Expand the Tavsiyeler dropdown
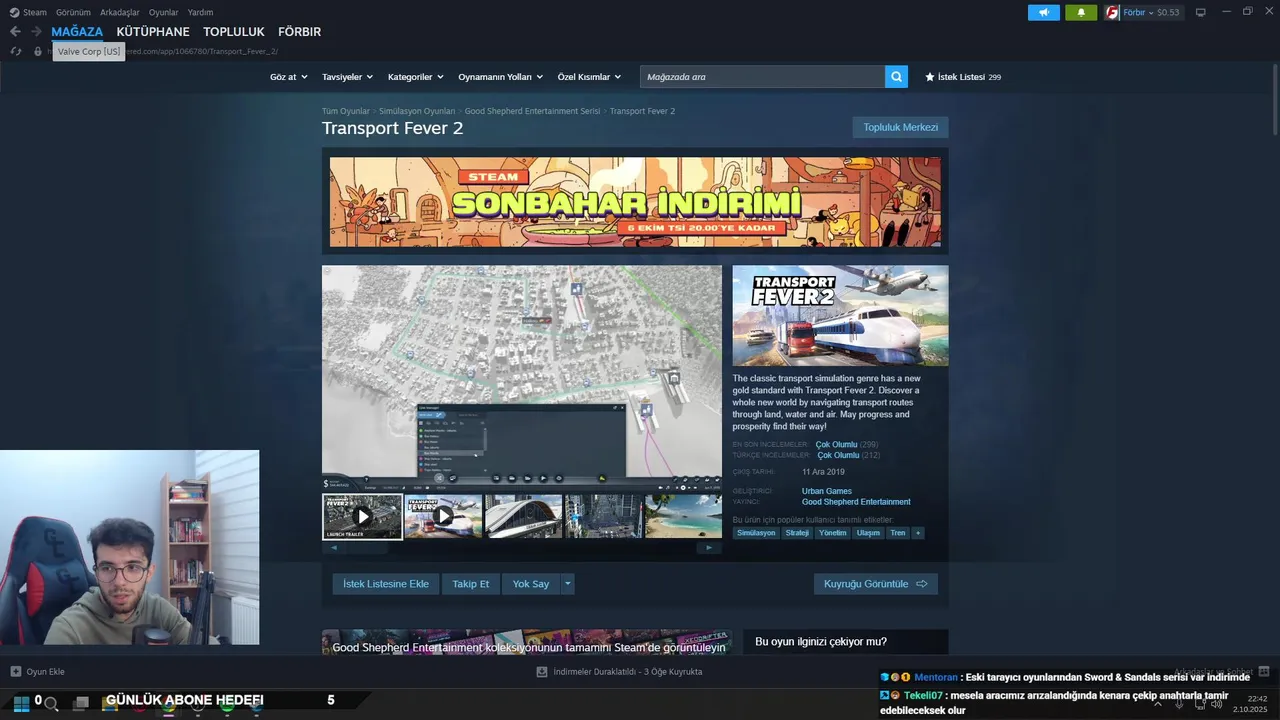 tap(347, 77)
